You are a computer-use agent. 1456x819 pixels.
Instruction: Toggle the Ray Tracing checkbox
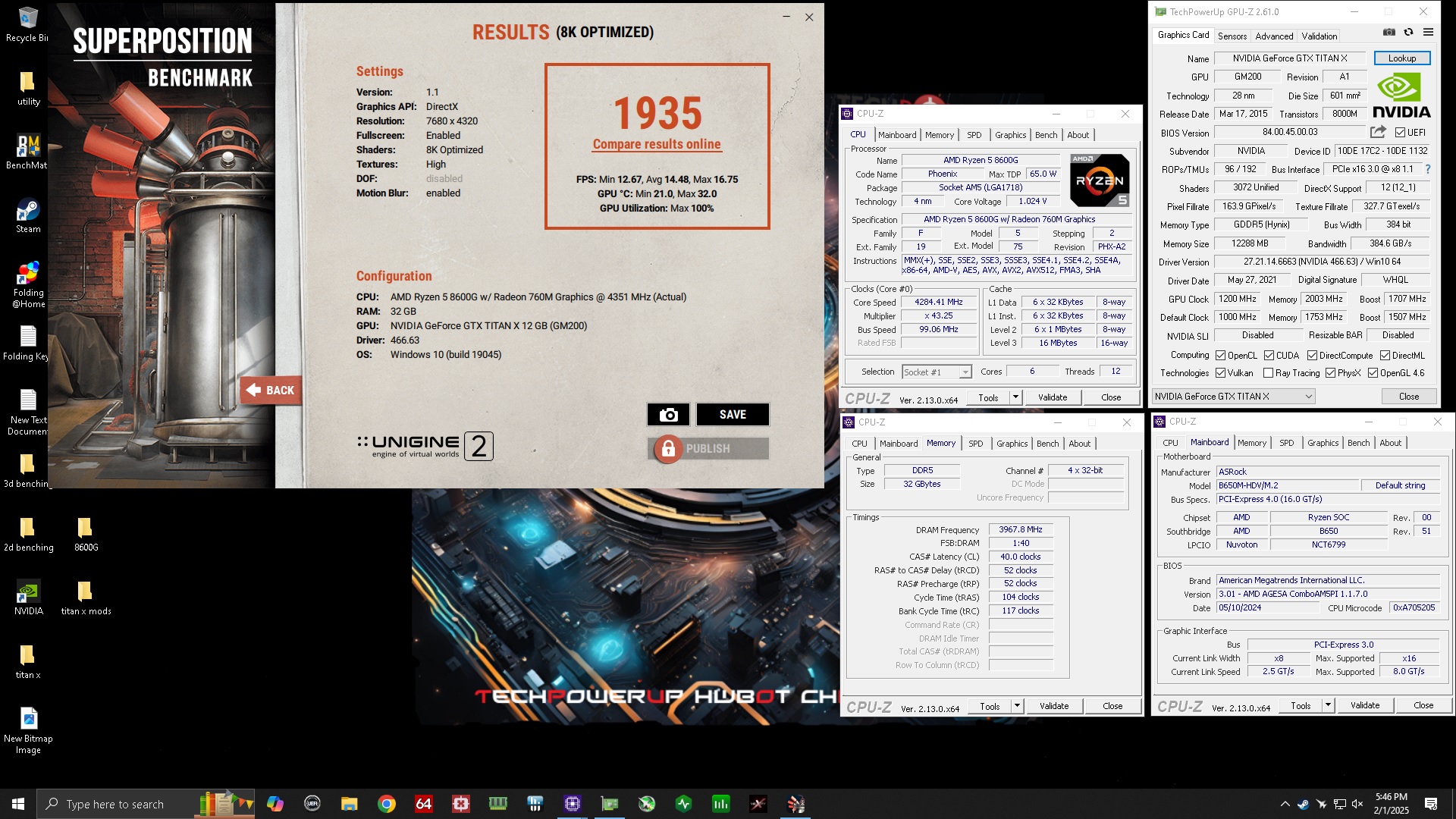point(1268,373)
